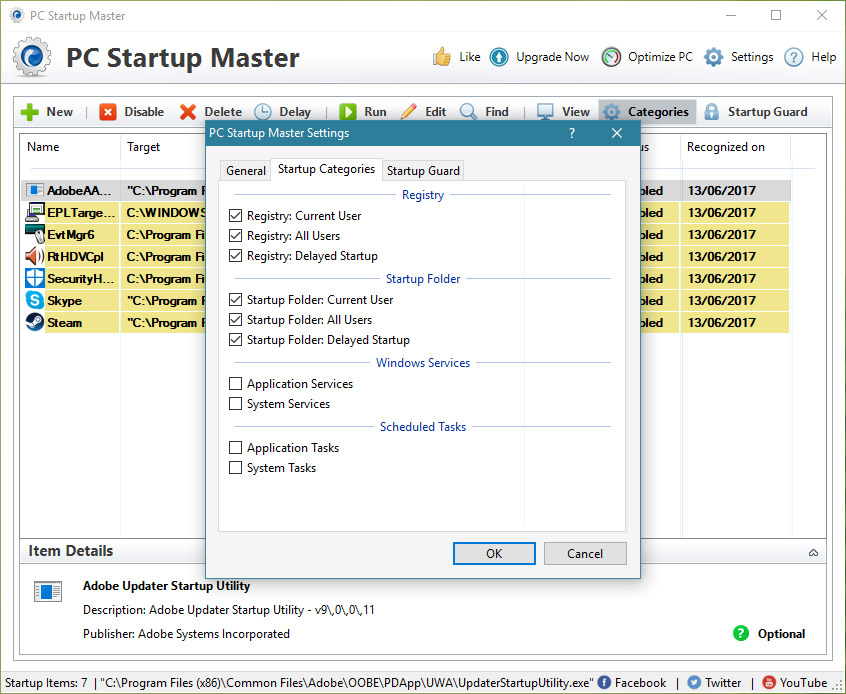Click the green plus New icon

pyautogui.click(x=30, y=112)
